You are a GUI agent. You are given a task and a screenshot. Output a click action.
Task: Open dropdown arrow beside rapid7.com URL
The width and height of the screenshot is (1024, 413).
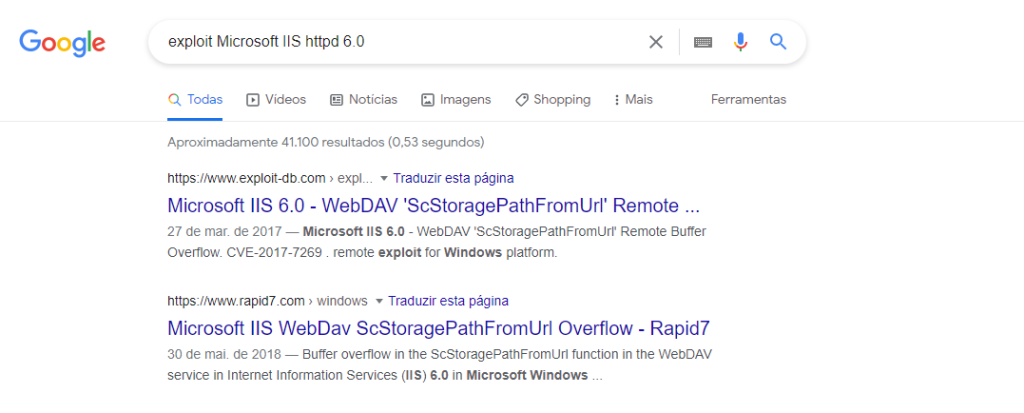click(x=378, y=301)
